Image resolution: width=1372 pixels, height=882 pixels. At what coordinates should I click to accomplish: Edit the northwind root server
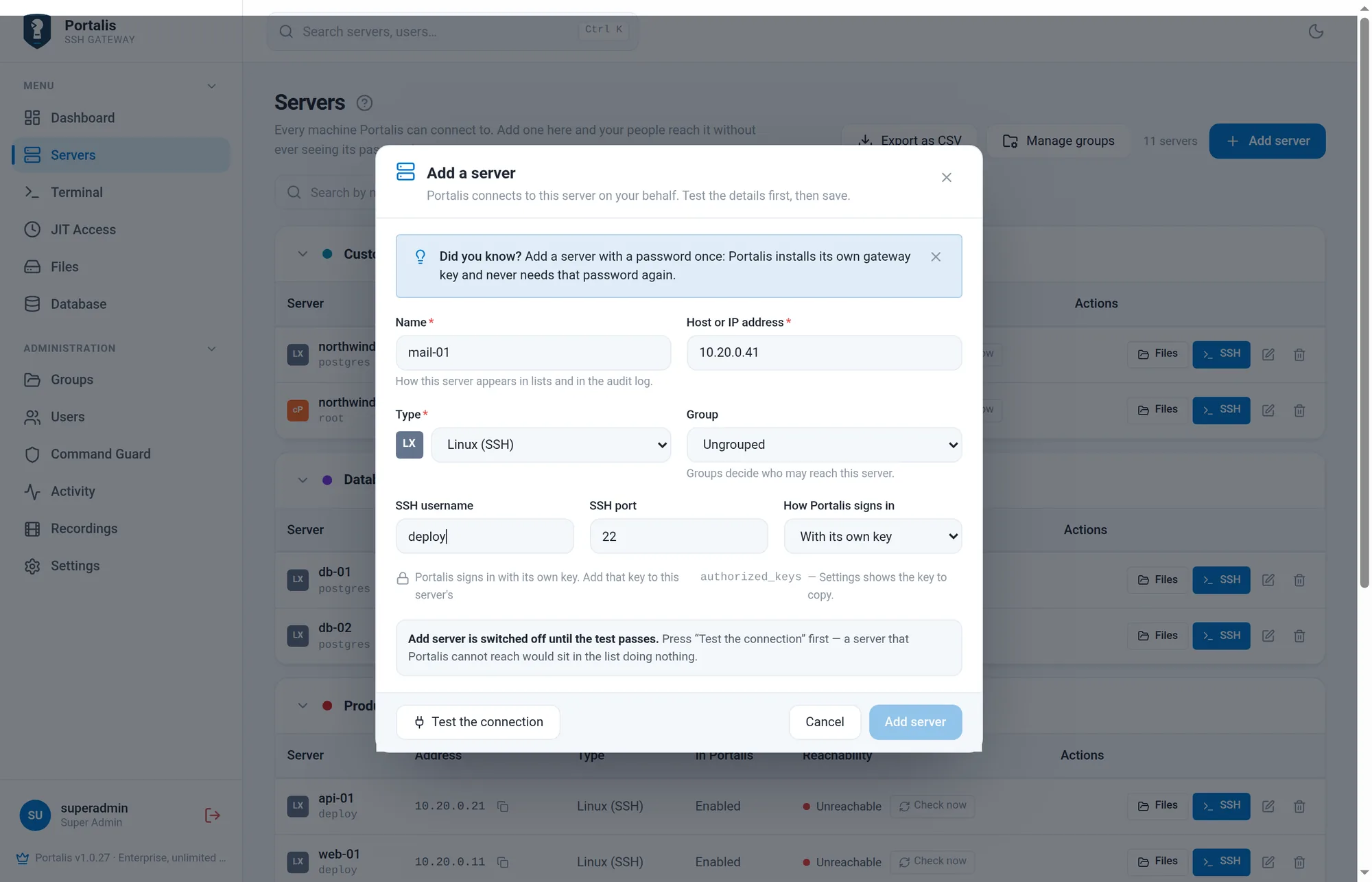[1268, 410]
